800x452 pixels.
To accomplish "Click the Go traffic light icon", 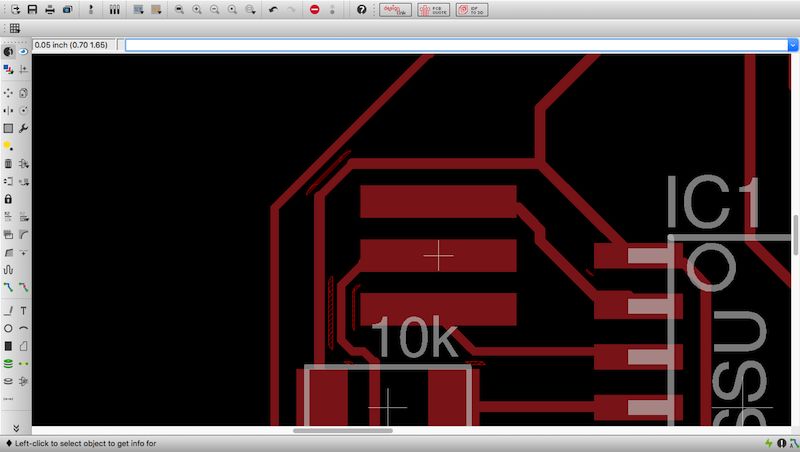I will (x=332, y=9).
